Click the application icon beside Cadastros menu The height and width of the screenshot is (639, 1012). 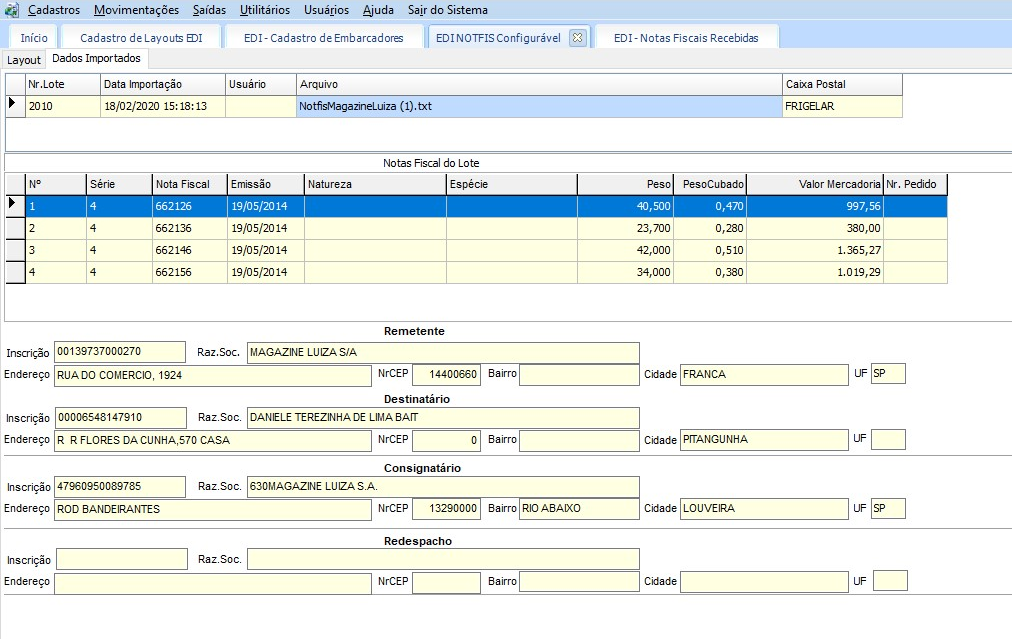[12, 10]
